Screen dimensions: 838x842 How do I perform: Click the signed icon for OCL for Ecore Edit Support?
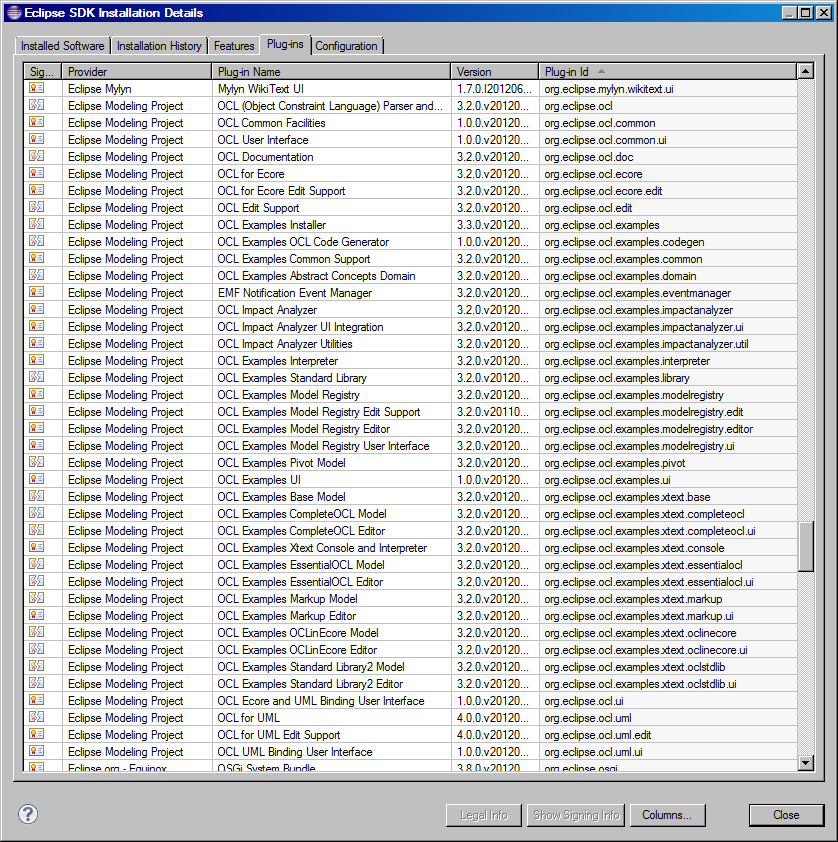click(37, 190)
